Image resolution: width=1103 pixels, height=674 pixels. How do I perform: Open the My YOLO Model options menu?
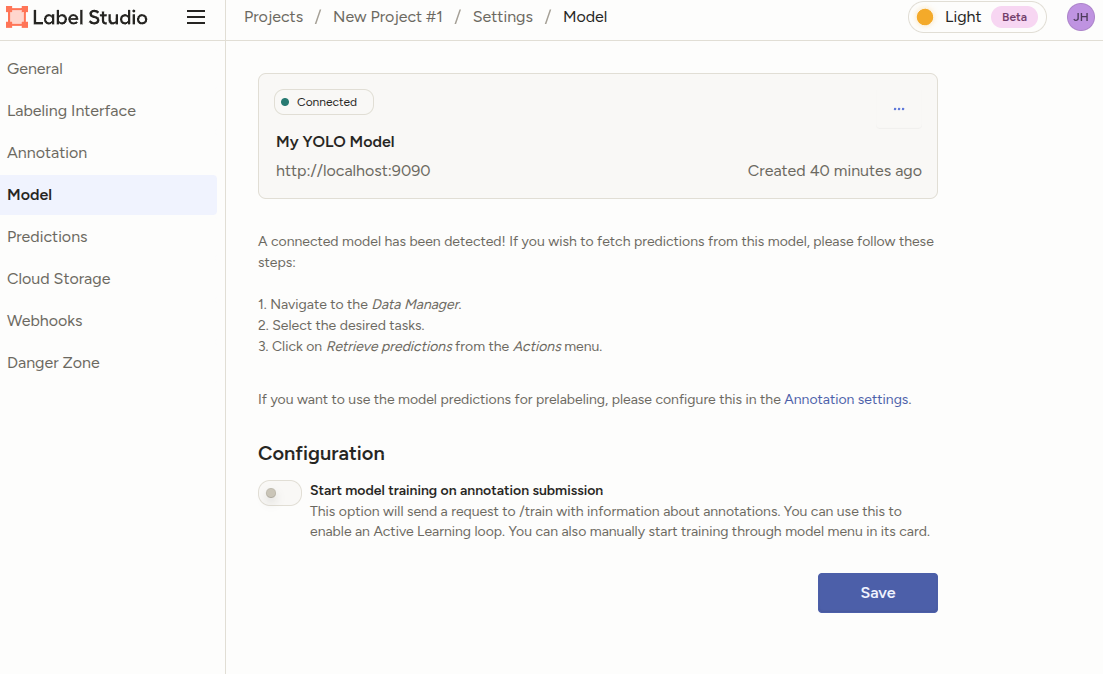pyautogui.click(x=898, y=109)
